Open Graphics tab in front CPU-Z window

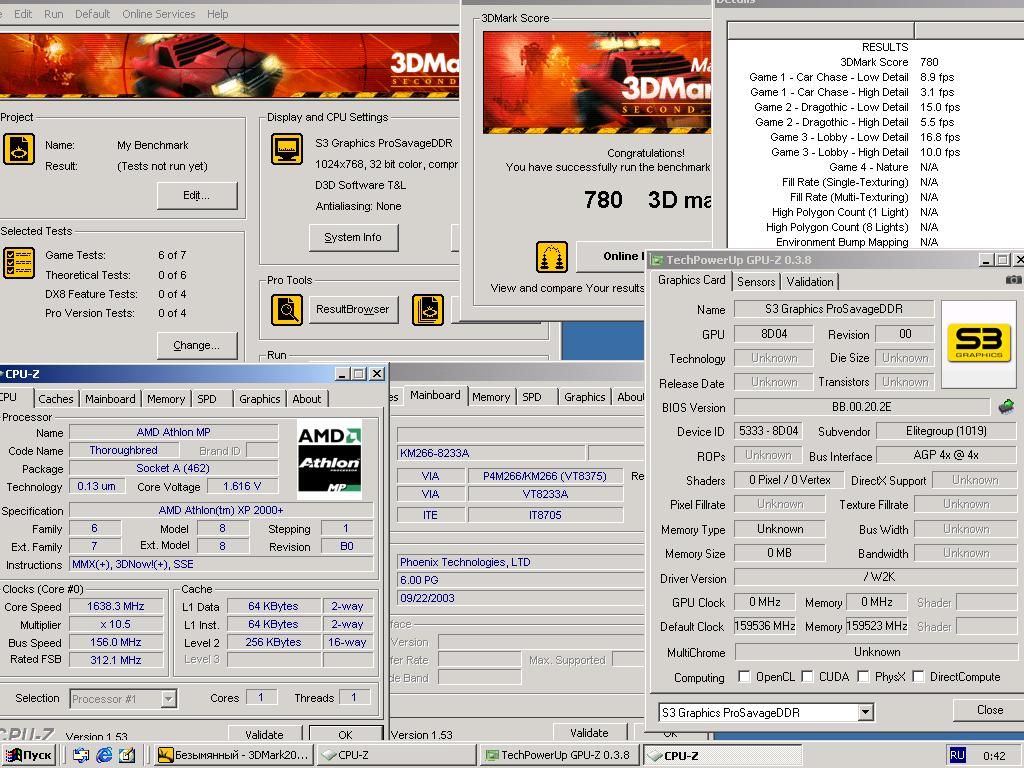point(259,398)
